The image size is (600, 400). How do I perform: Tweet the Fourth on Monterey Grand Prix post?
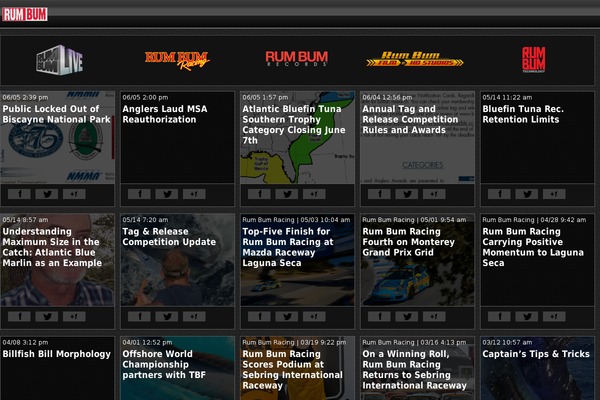click(x=407, y=317)
